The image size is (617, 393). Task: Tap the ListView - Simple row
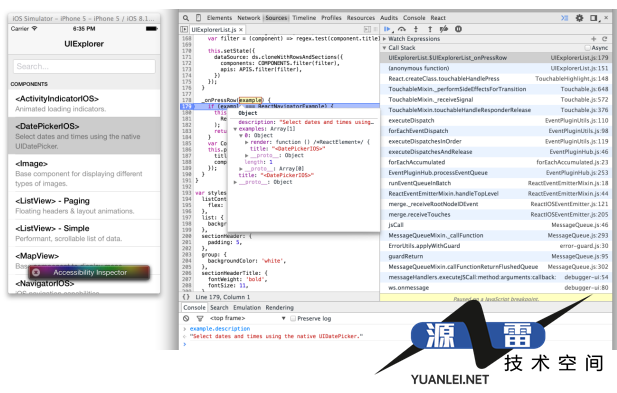click(84, 233)
